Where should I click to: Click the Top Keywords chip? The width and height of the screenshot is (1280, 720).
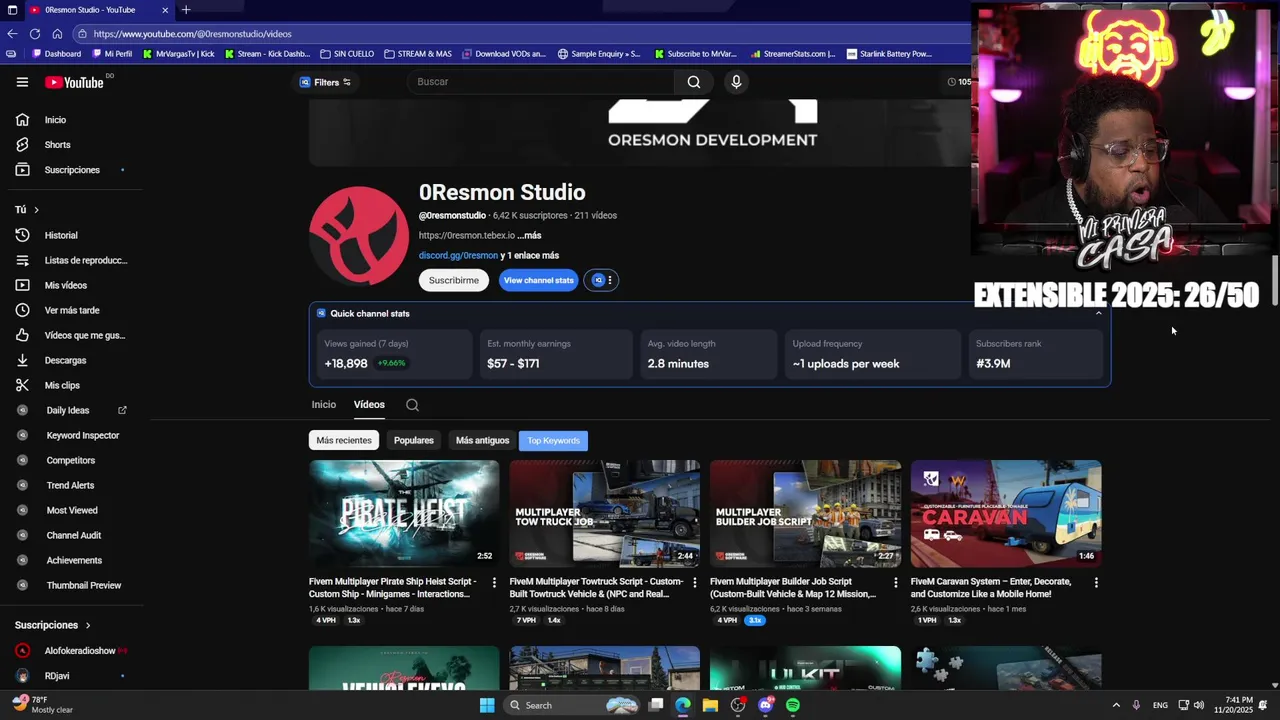coord(554,440)
